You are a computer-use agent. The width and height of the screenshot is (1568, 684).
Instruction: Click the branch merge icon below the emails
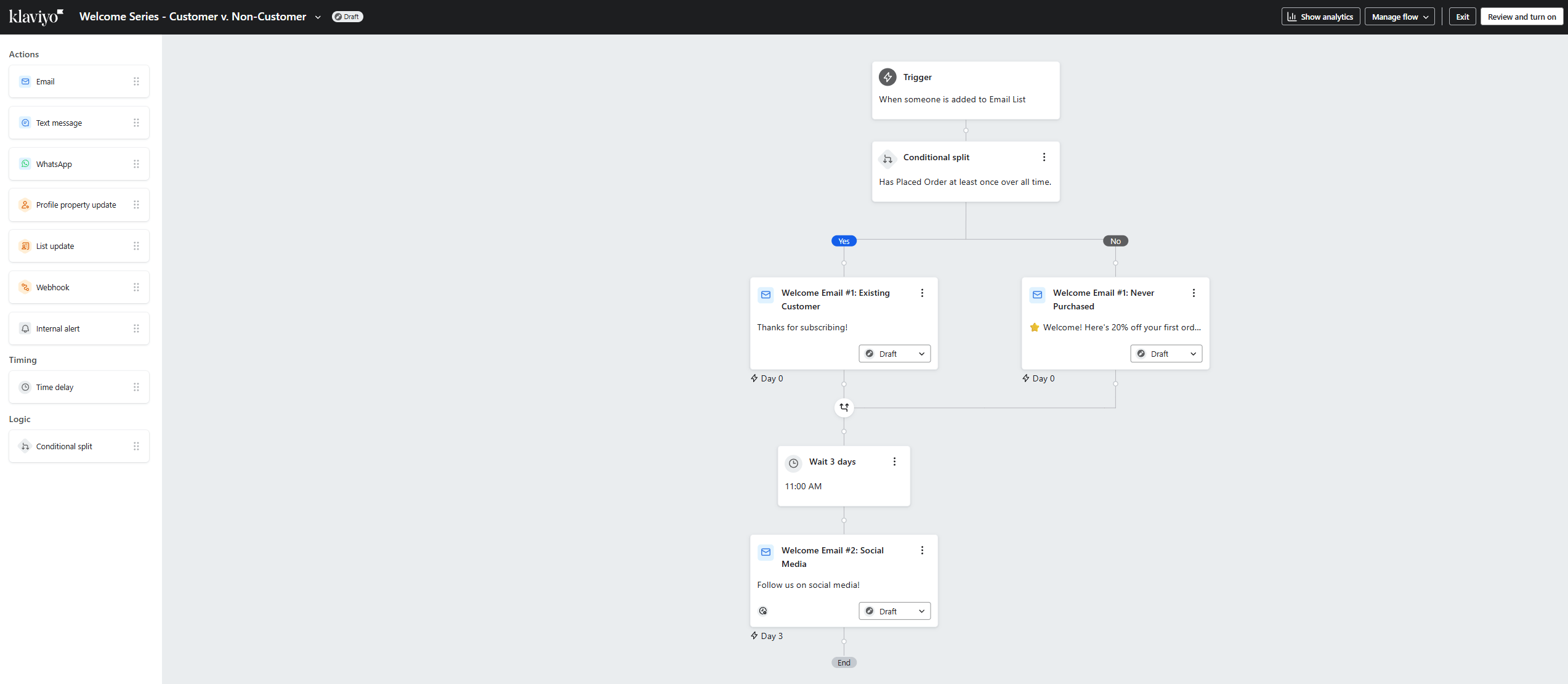pyautogui.click(x=844, y=407)
